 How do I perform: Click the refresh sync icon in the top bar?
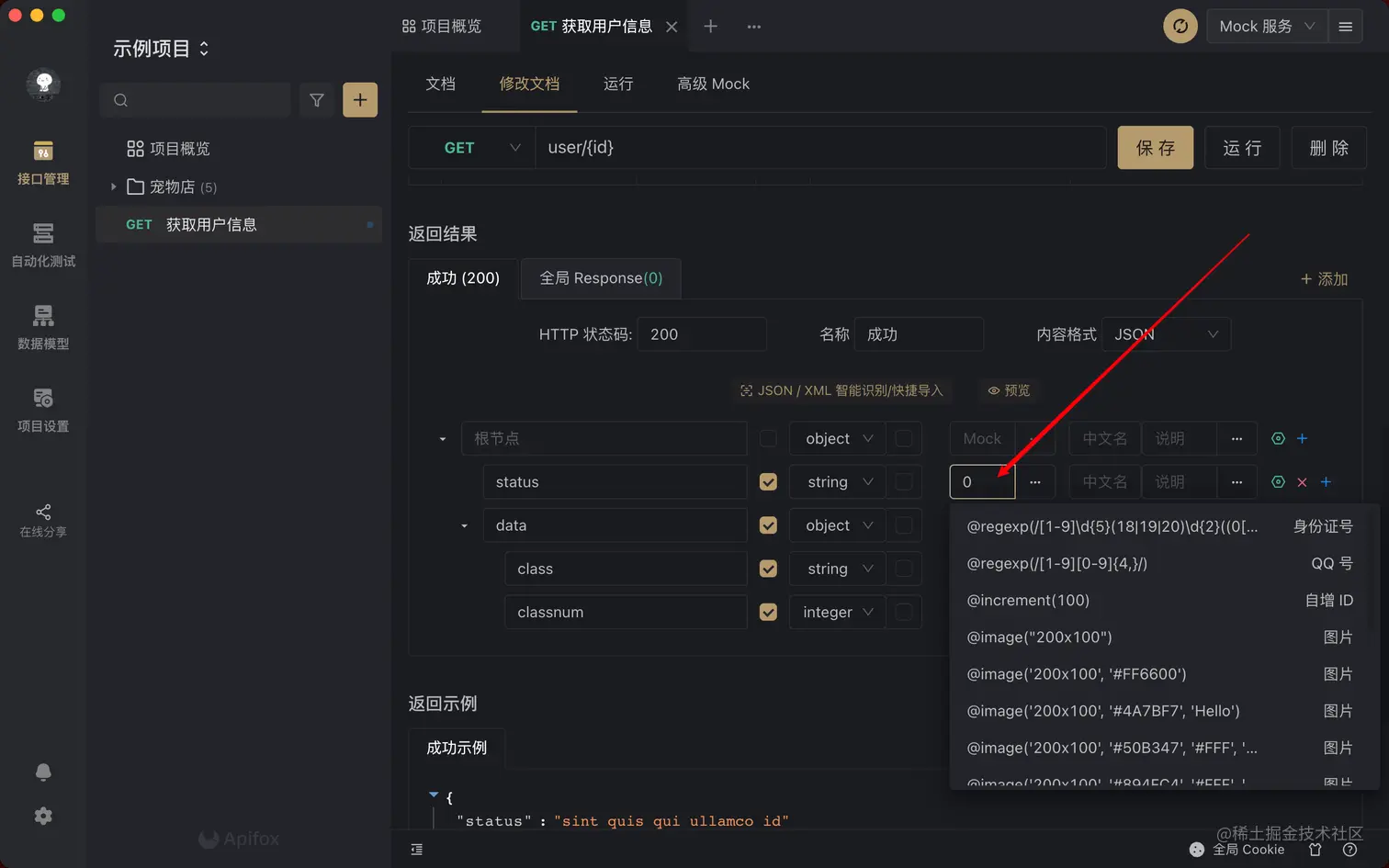click(x=1180, y=27)
